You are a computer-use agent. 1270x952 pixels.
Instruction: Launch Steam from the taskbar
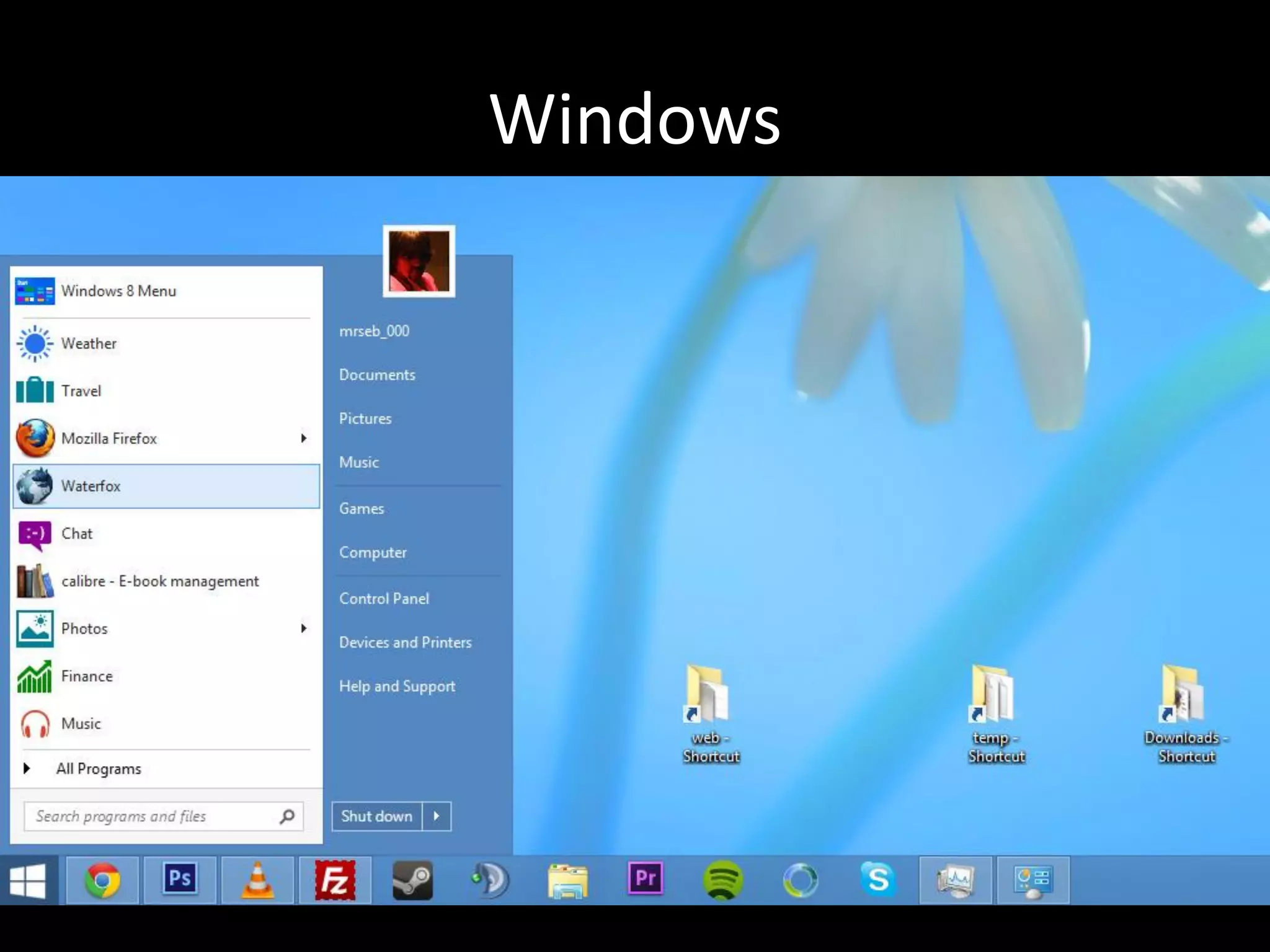412,880
